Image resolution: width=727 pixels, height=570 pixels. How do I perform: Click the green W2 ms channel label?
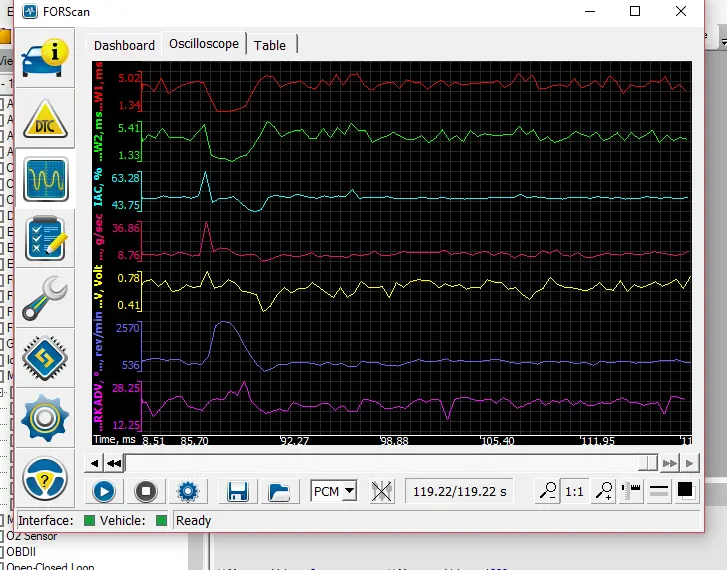tap(98, 136)
